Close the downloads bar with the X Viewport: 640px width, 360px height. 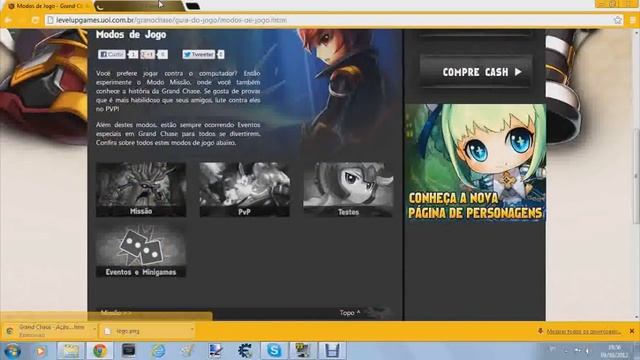click(632, 331)
